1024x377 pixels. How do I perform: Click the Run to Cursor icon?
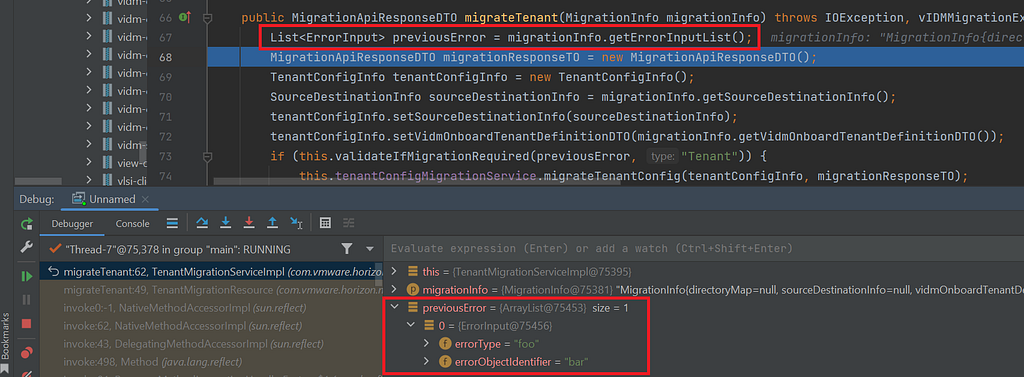296,223
